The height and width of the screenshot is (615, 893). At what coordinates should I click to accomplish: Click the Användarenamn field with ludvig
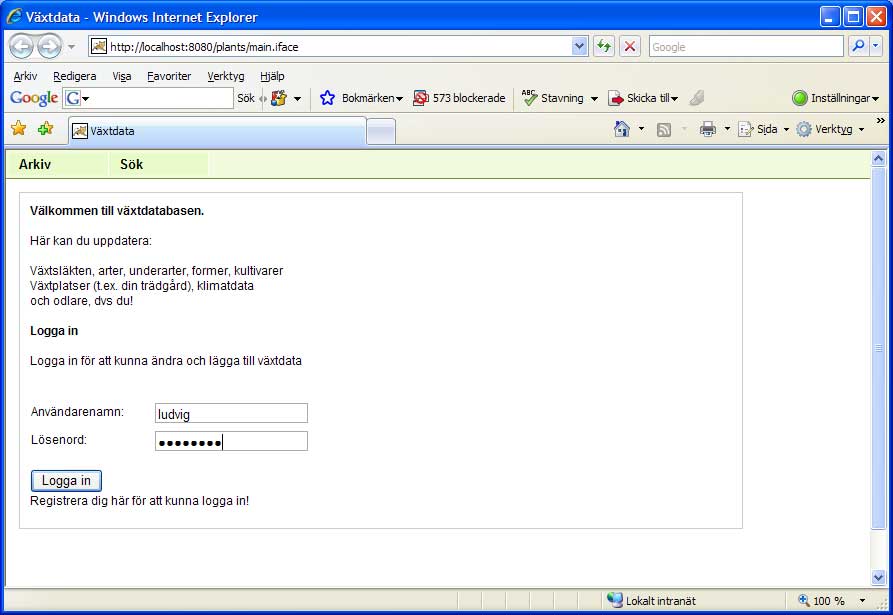click(x=231, y=413)
